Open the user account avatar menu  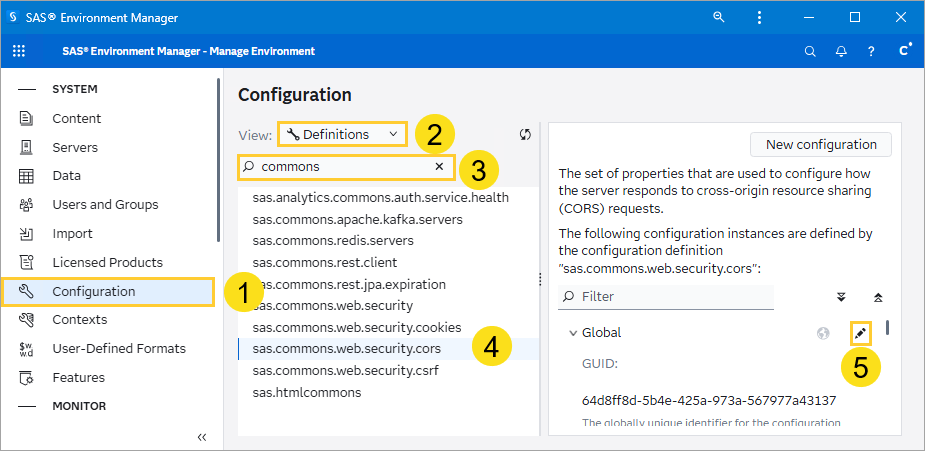pos(904,51)
